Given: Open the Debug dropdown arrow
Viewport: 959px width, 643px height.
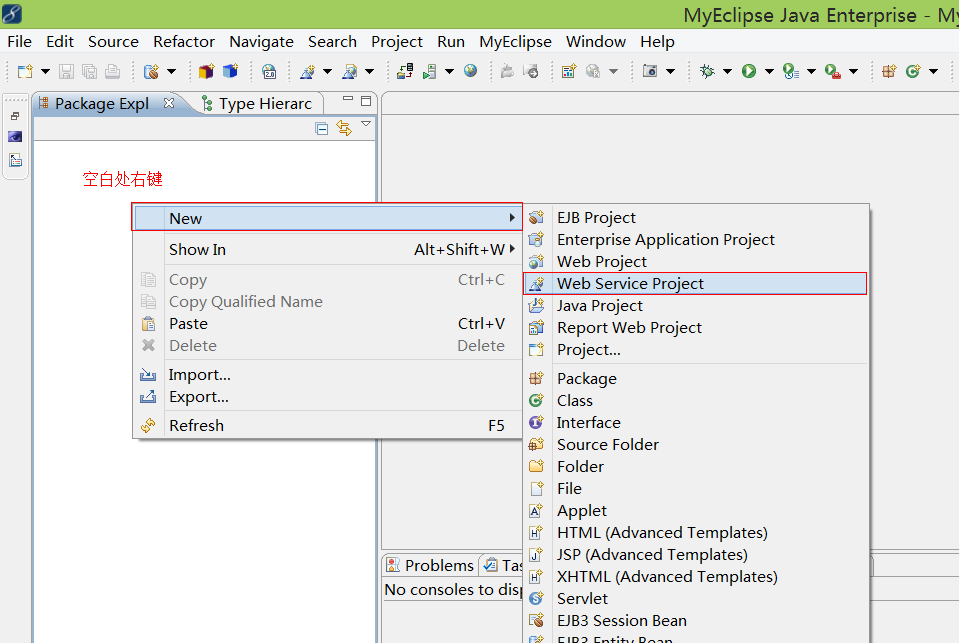Looking at the screenshot, I should point(727,72).
